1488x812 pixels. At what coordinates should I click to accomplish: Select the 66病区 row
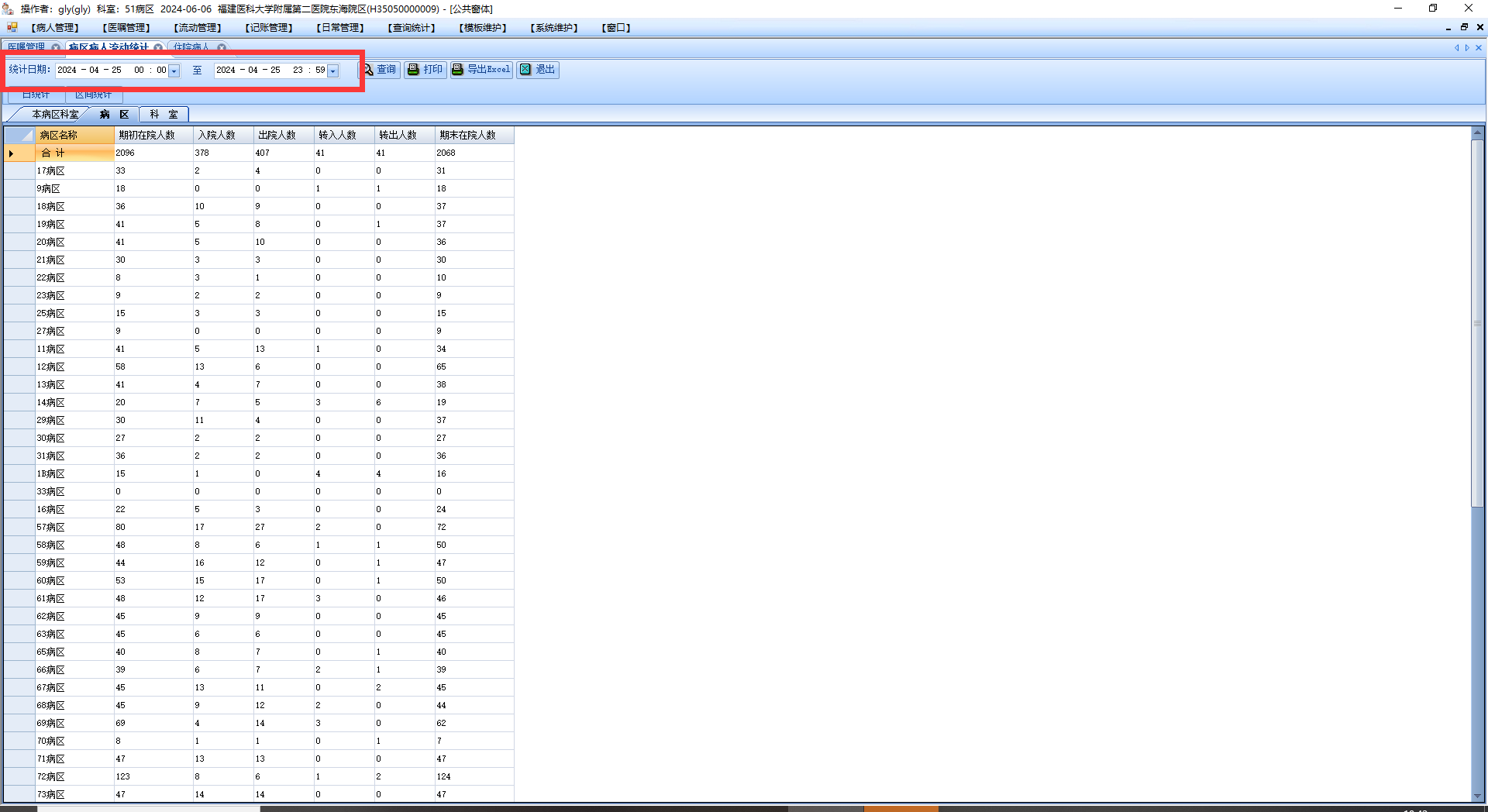pyautogui.click(x=259, y=670)
